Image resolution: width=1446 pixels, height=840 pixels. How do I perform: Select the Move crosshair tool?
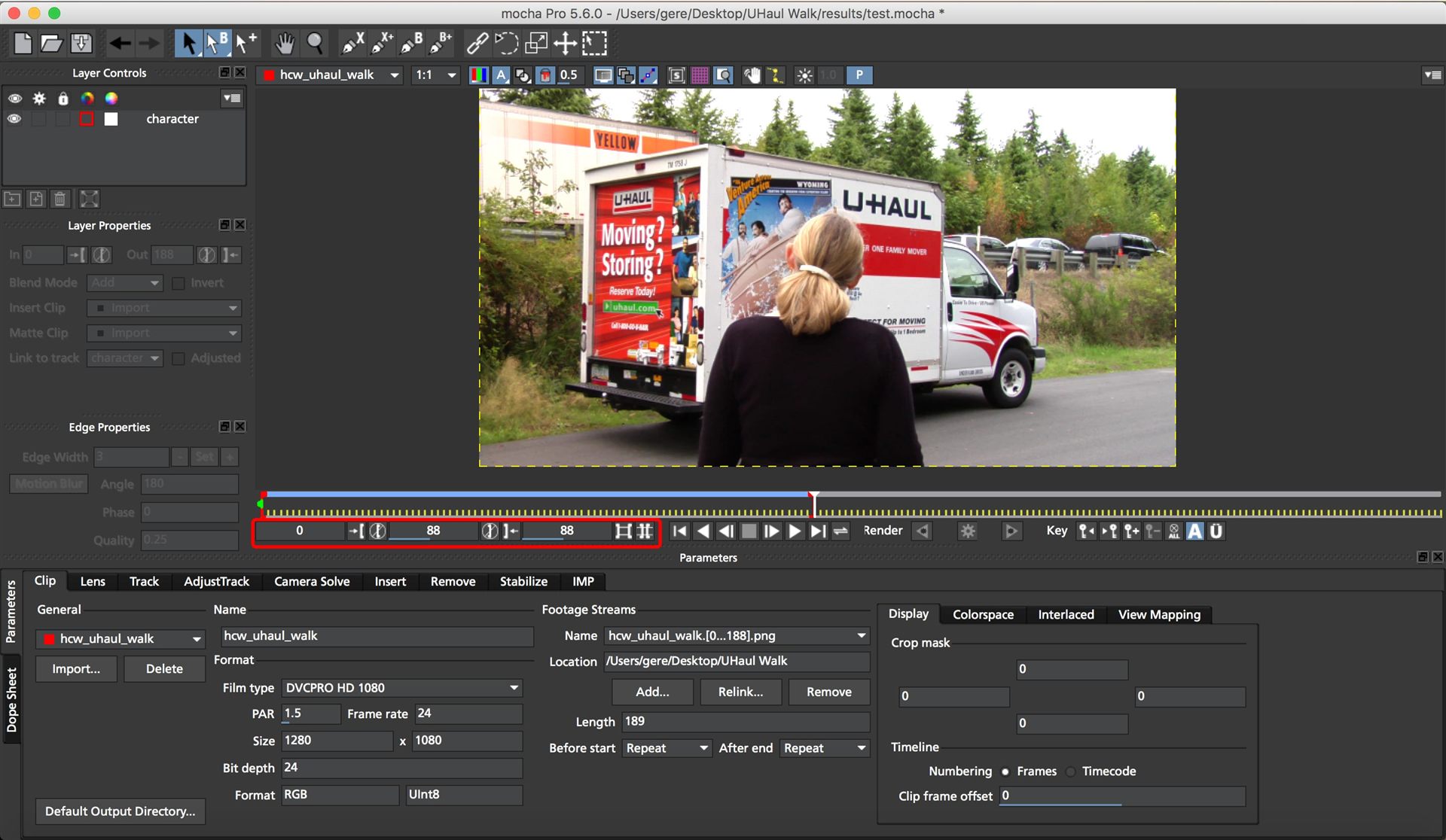565,44
